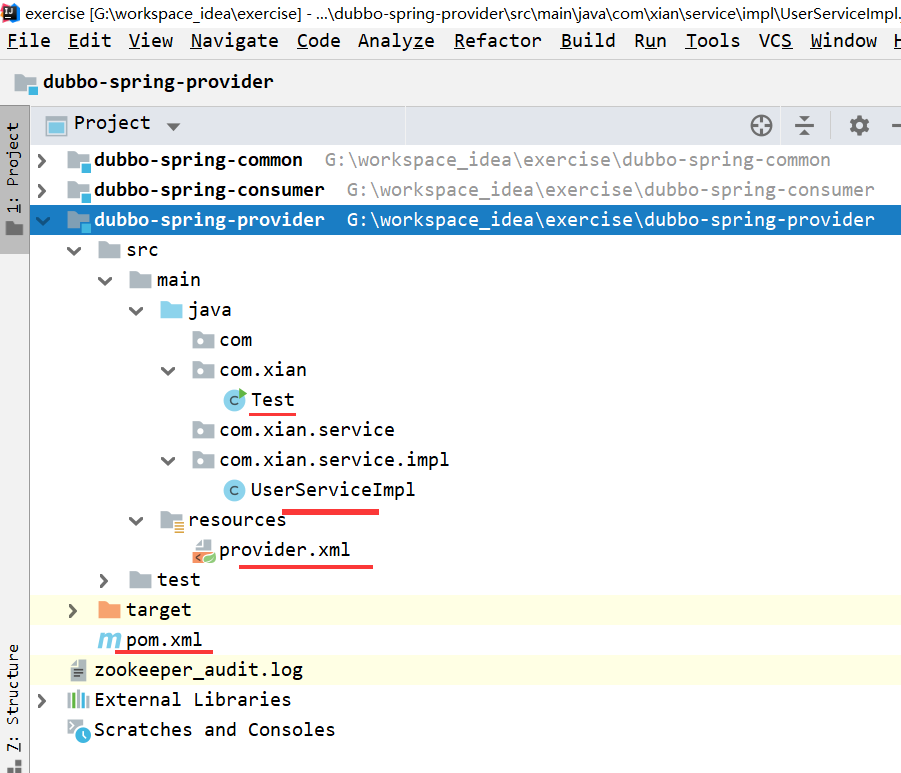The height and width of the screenshot is (773, 901).
Task: Open the Edit menu
Action: (x=89, y=41)
